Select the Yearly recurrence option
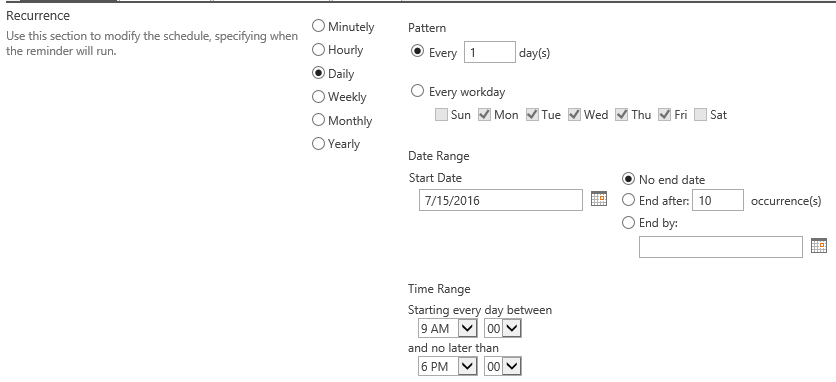Image resolution: width=836 pixels, height=382 pixels. point(318,144)
